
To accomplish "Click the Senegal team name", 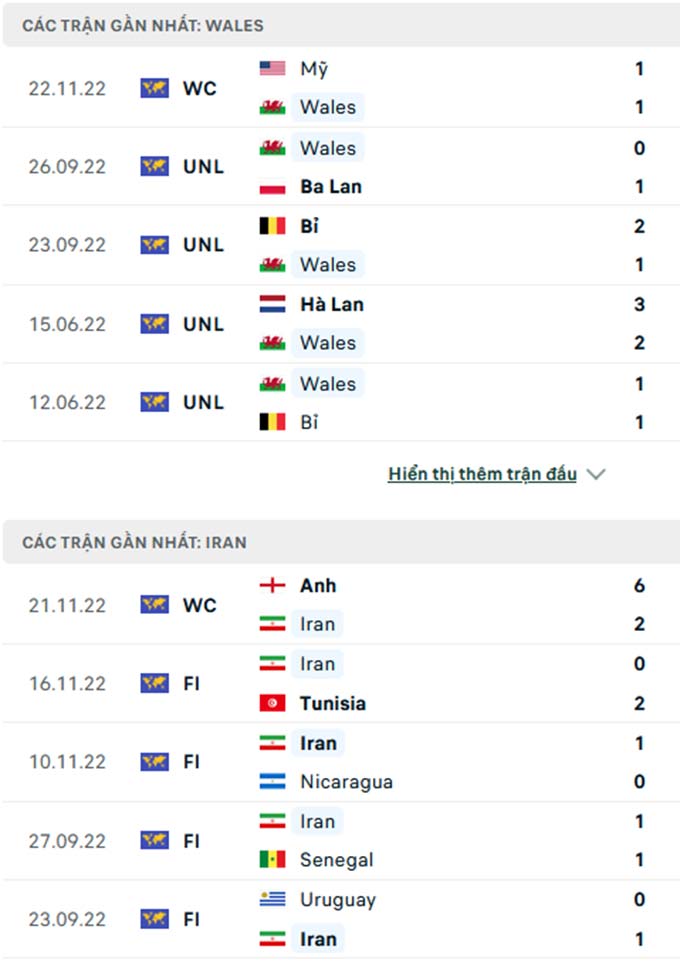I will [336, 860].
